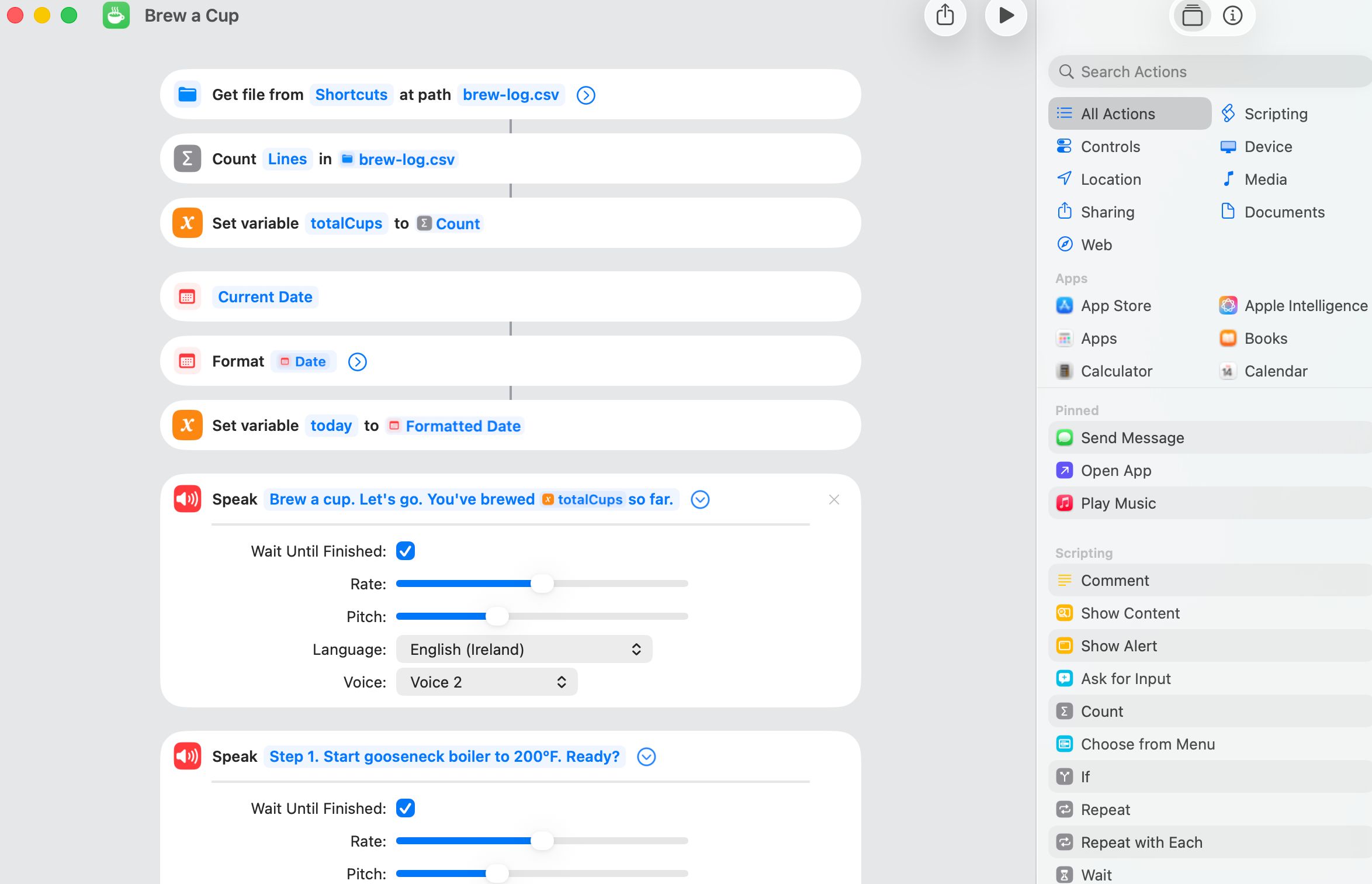Viewport: 1372px width, 884px height.
Task: Add pinned Send Message action
Action: point(1210,438)
